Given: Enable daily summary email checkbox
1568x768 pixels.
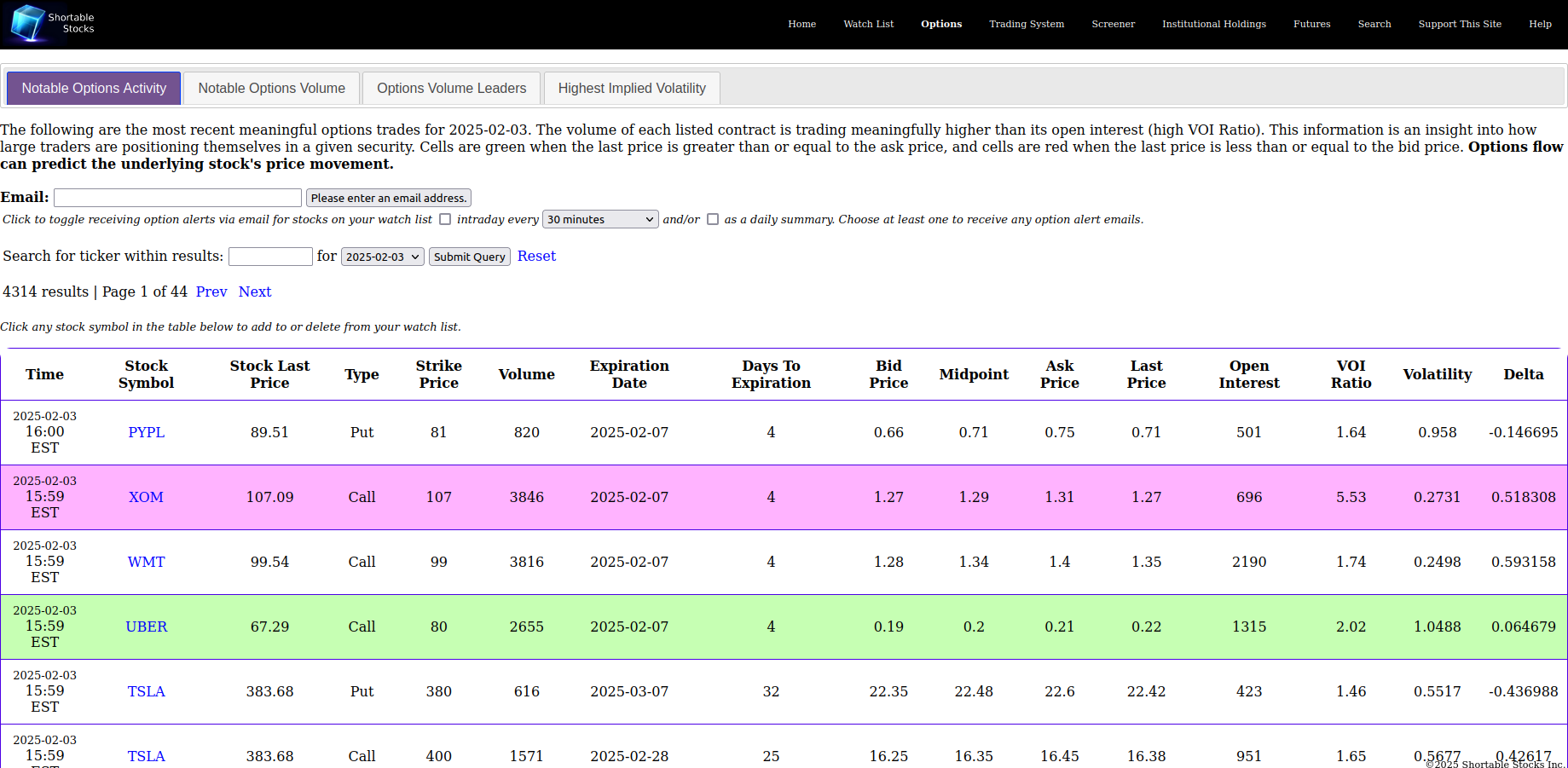Looking at the screenshot, I should click(713, 219).
